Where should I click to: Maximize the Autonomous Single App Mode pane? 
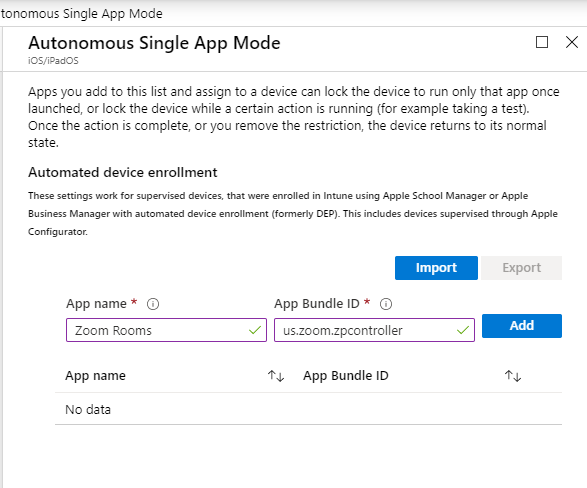[x=542, y=42]
